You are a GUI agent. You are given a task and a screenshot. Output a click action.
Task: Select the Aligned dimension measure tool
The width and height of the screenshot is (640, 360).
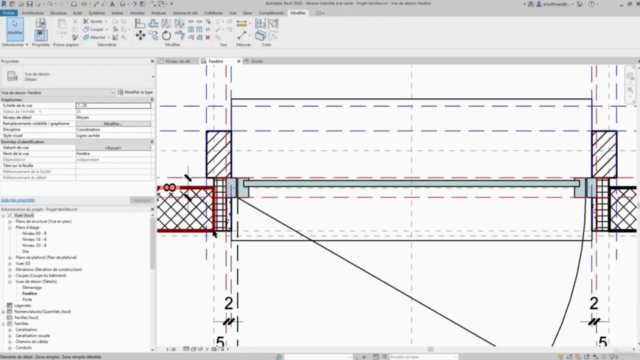coord(242,23)
